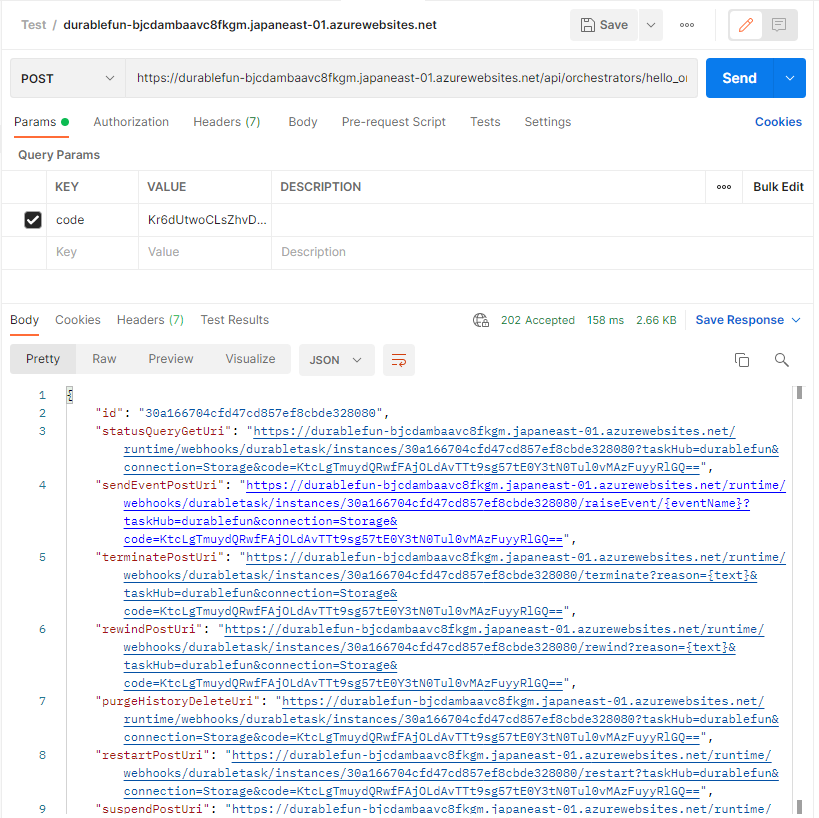
Task: Open the Authorization tab
Action: (x=131, y=122)
